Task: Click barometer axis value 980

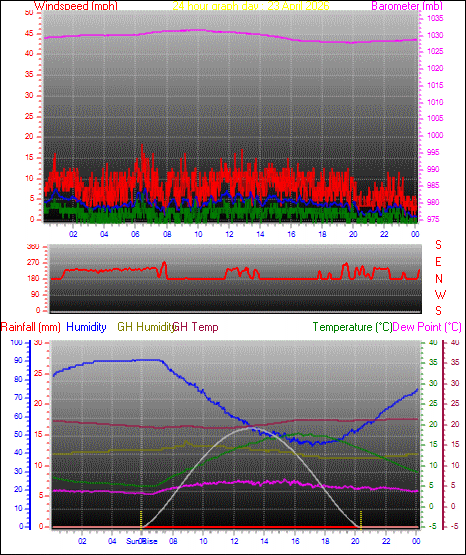Action: pyautogui.click(x=433, y=202)
